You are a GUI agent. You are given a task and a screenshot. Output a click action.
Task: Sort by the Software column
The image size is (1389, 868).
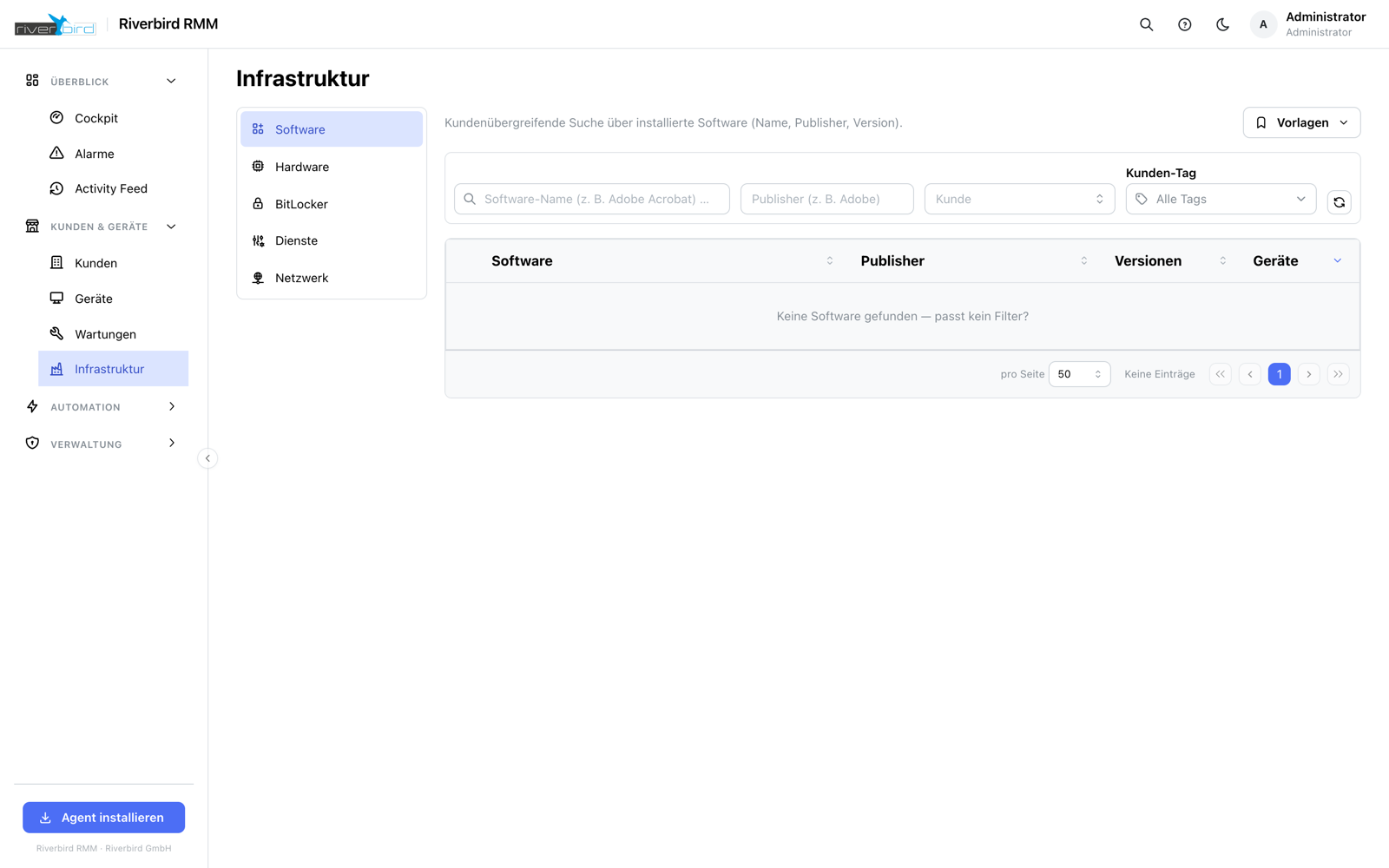[x=662, y=261]
